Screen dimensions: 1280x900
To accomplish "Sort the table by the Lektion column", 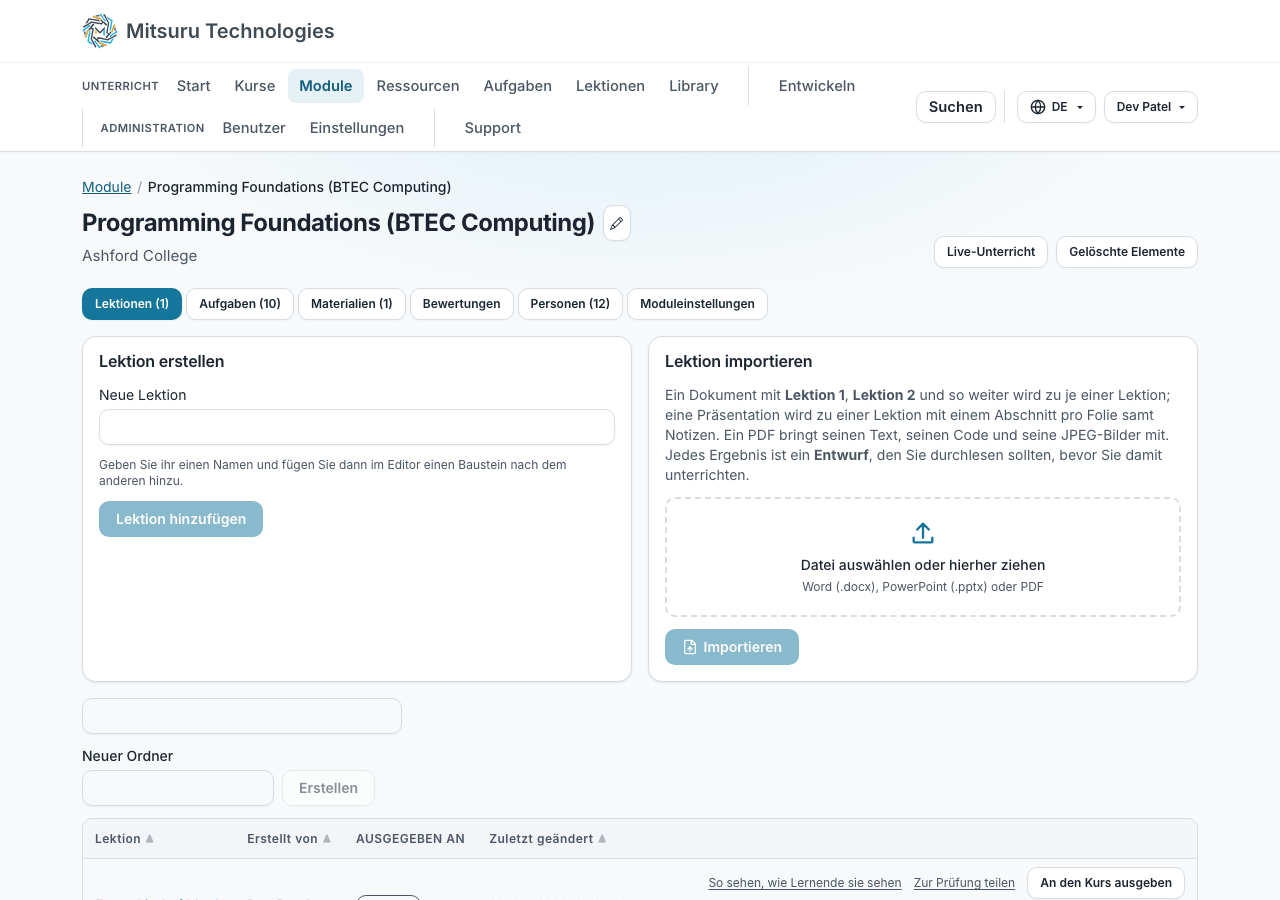I will click(124, 839).
